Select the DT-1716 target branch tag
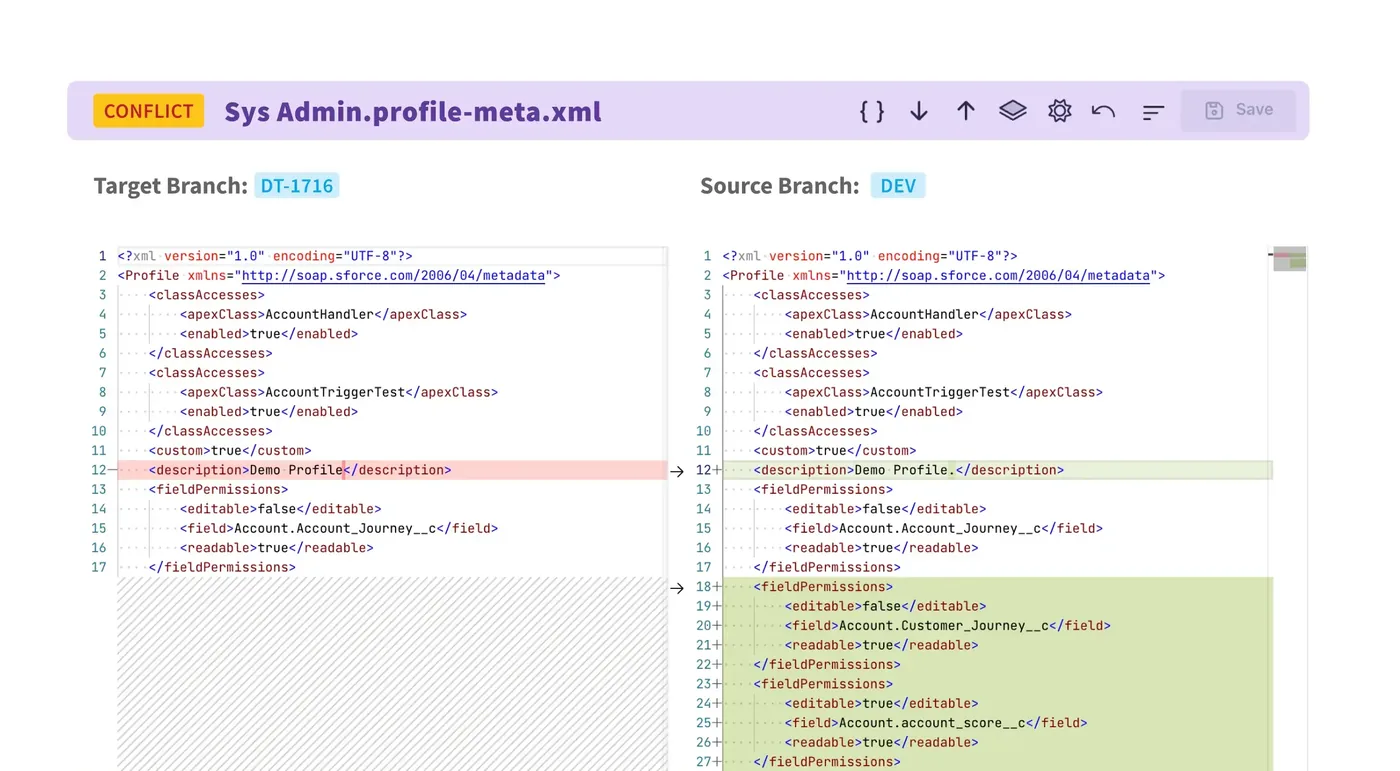Image resolution: width=1400 pixels, height=771 pixels. tap(297, 186)
